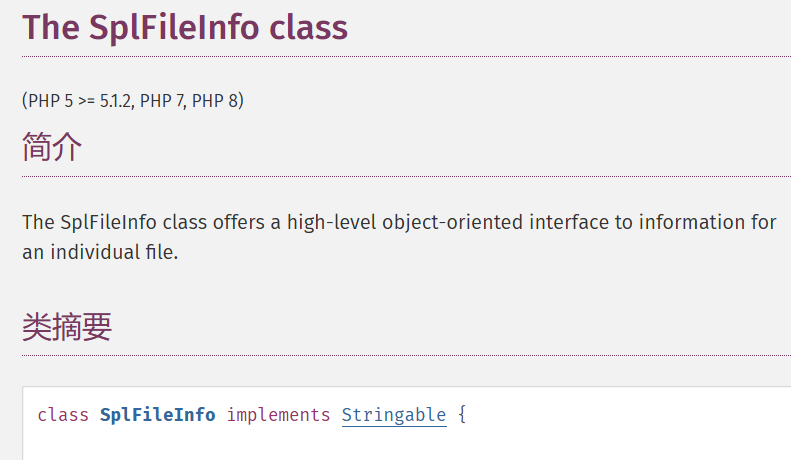This screenshot has width=791, height=460.
Task: Click the 简介 section heading
Action: click(52, 148)
